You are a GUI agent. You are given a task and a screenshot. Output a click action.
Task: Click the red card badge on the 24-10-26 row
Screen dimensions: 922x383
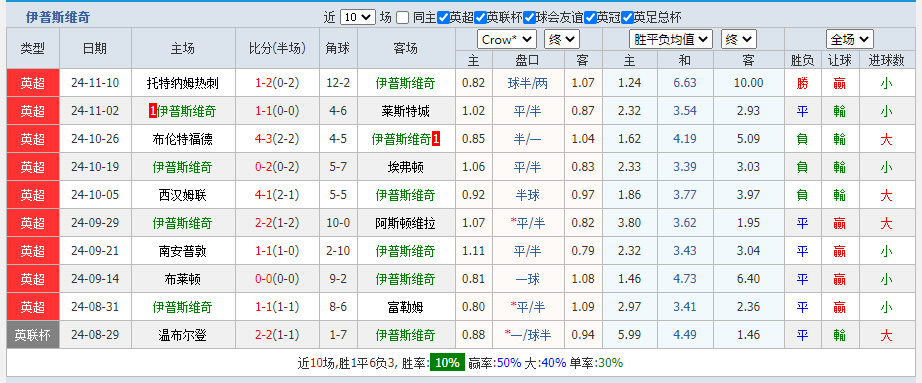(x=436, y=139)
